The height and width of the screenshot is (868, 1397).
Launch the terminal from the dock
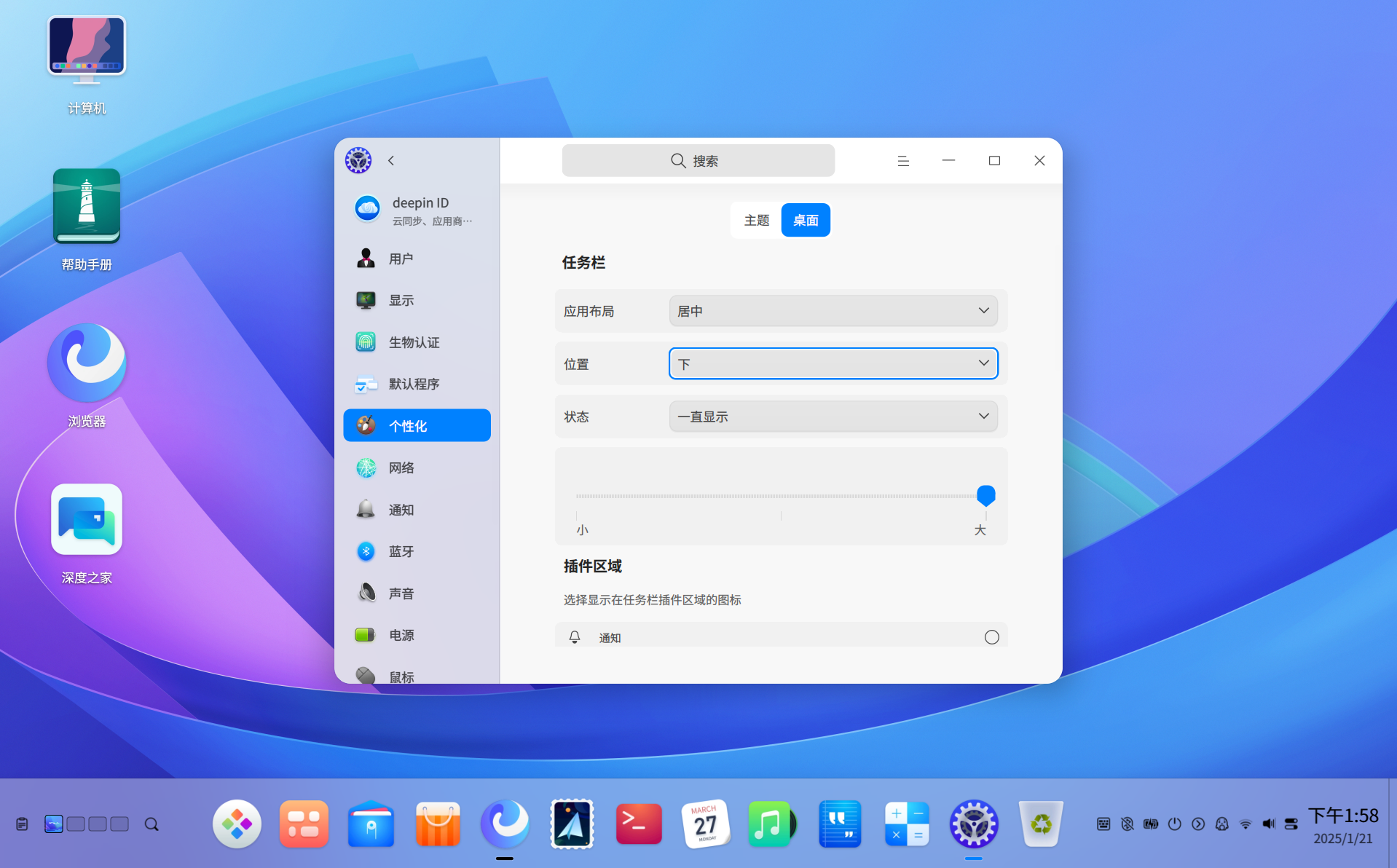(639, 824)
